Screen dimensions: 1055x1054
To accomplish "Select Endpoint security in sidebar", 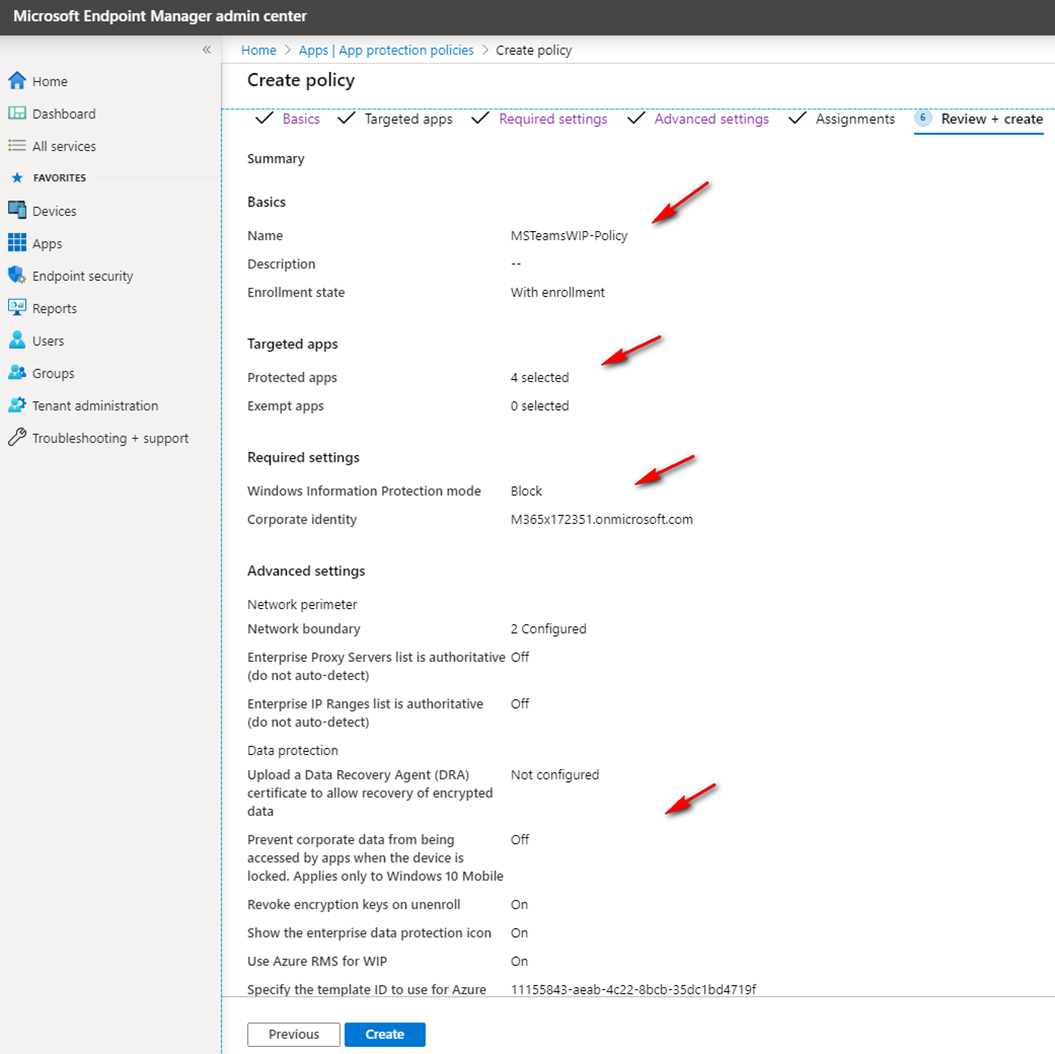I will pyautogui.click(x=83, y=276).
